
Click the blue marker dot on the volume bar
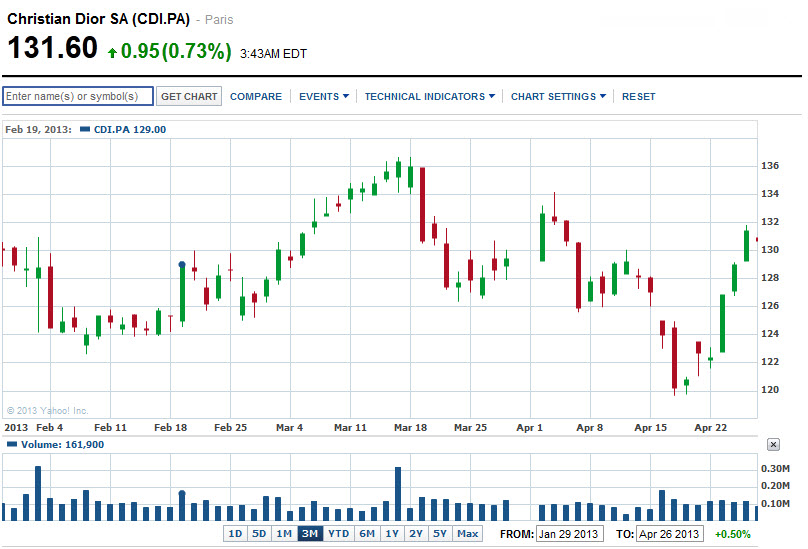point(182,493)
